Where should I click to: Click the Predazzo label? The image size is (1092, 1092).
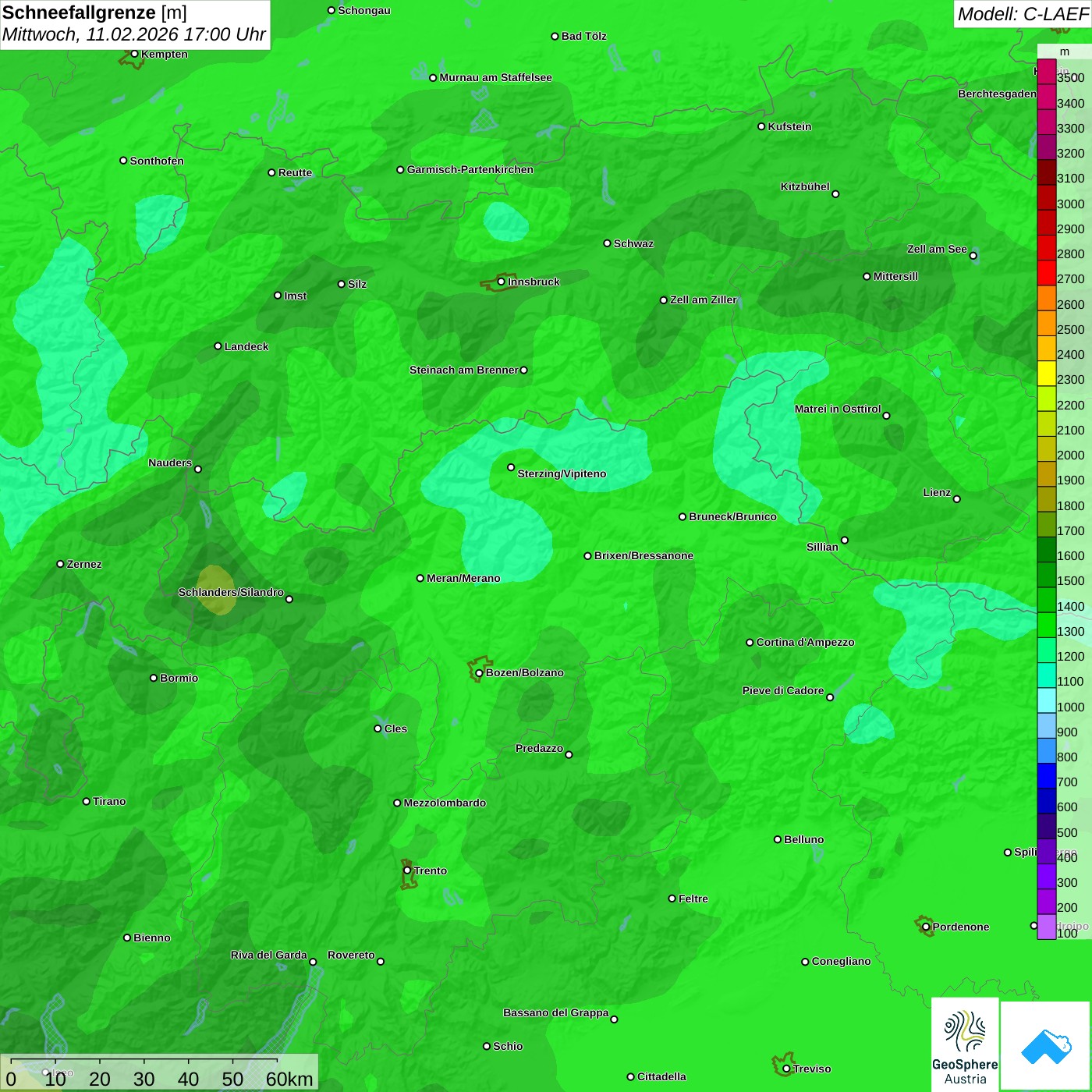click(539, 748)
